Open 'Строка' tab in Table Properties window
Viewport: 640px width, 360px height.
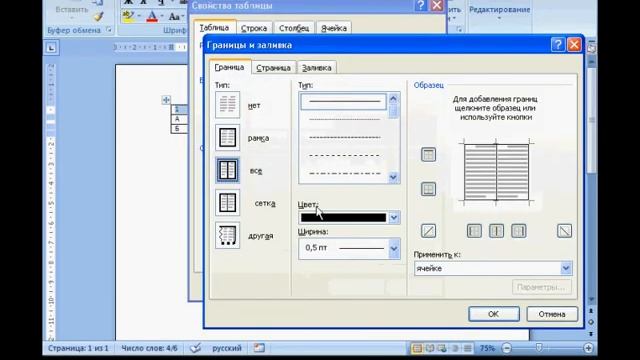point(253,28)
